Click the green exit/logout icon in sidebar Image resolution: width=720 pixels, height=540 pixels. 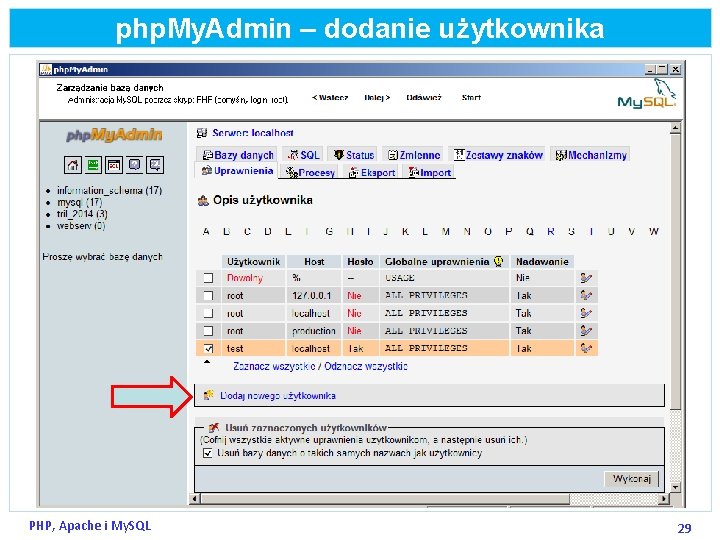[93, 165]
